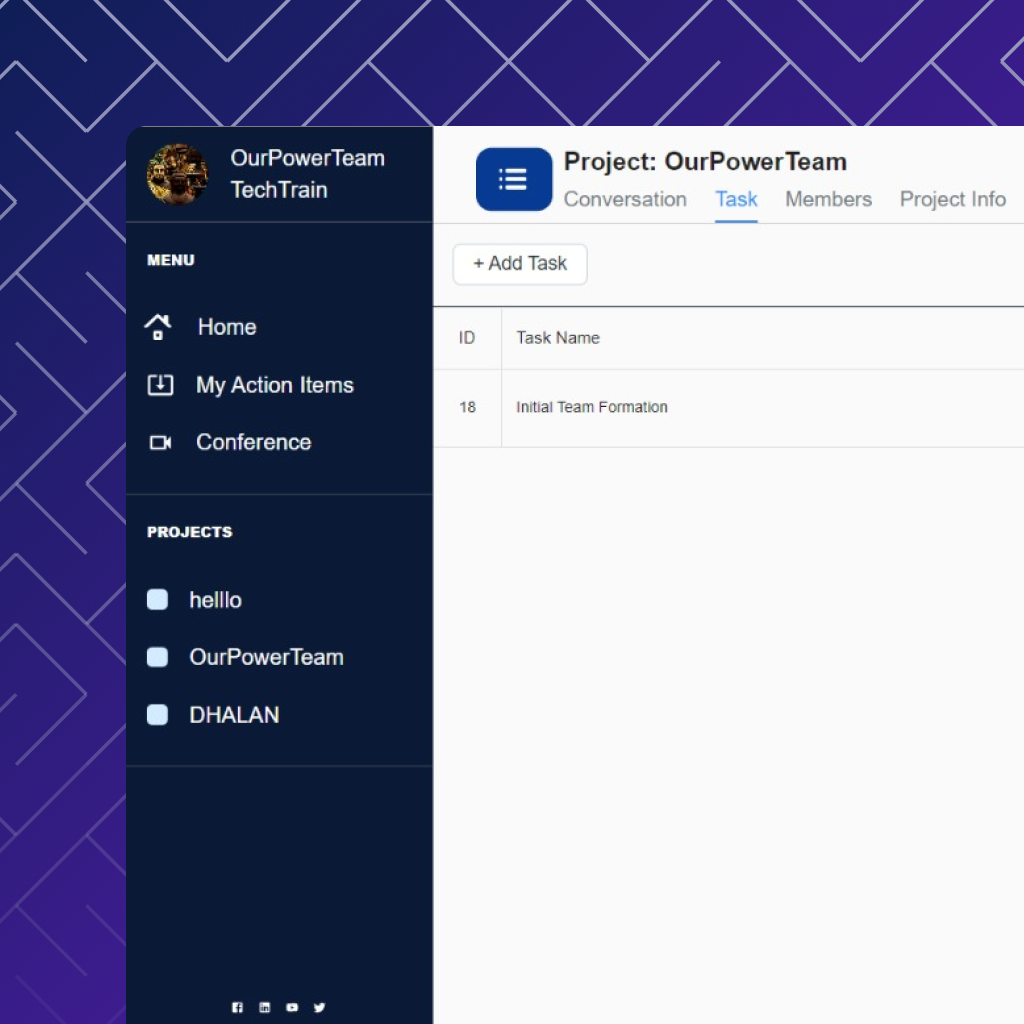
Task: Open the Members tab
Action: (x=828, y=199)
